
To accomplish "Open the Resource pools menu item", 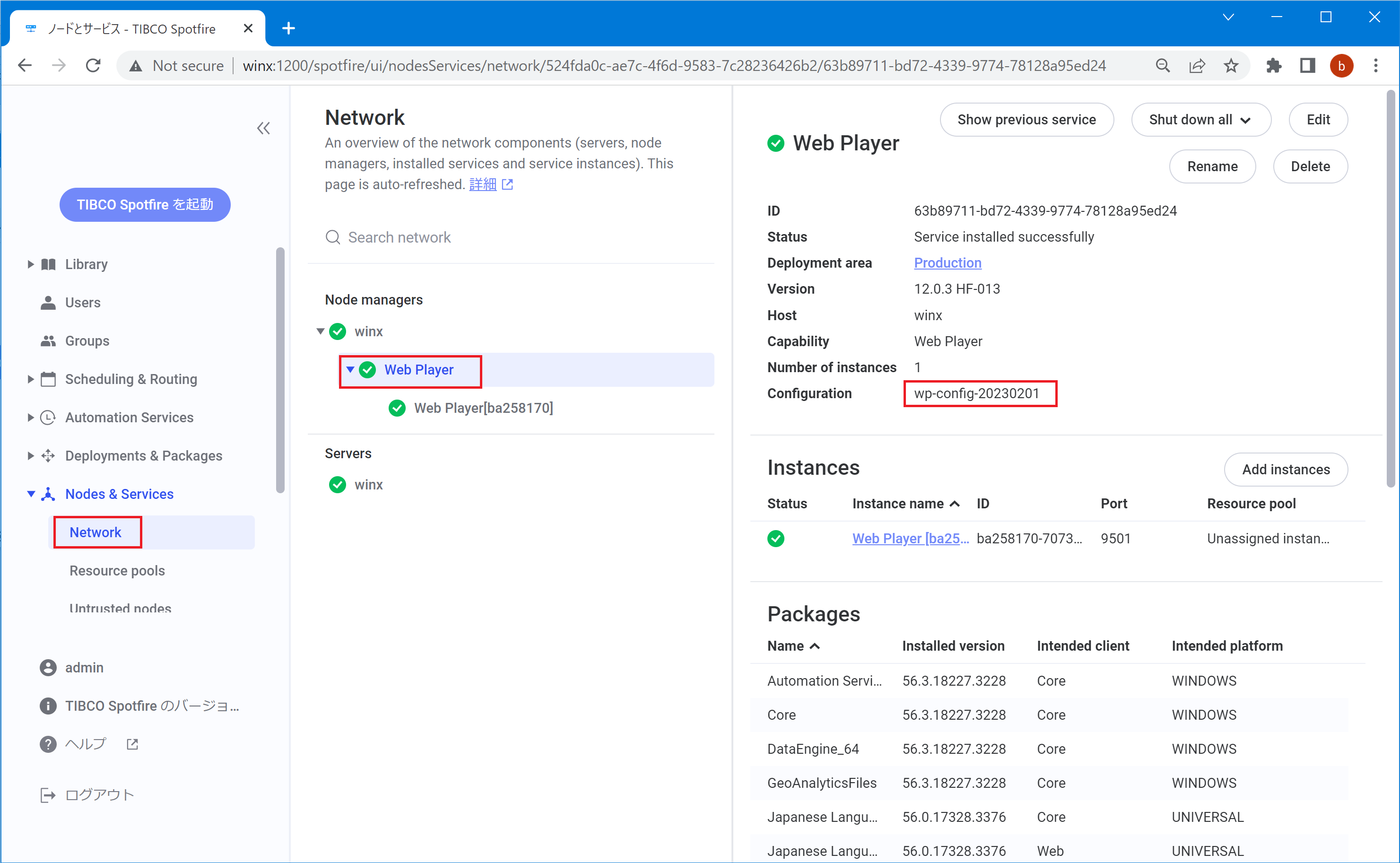I will pos(117,571).
